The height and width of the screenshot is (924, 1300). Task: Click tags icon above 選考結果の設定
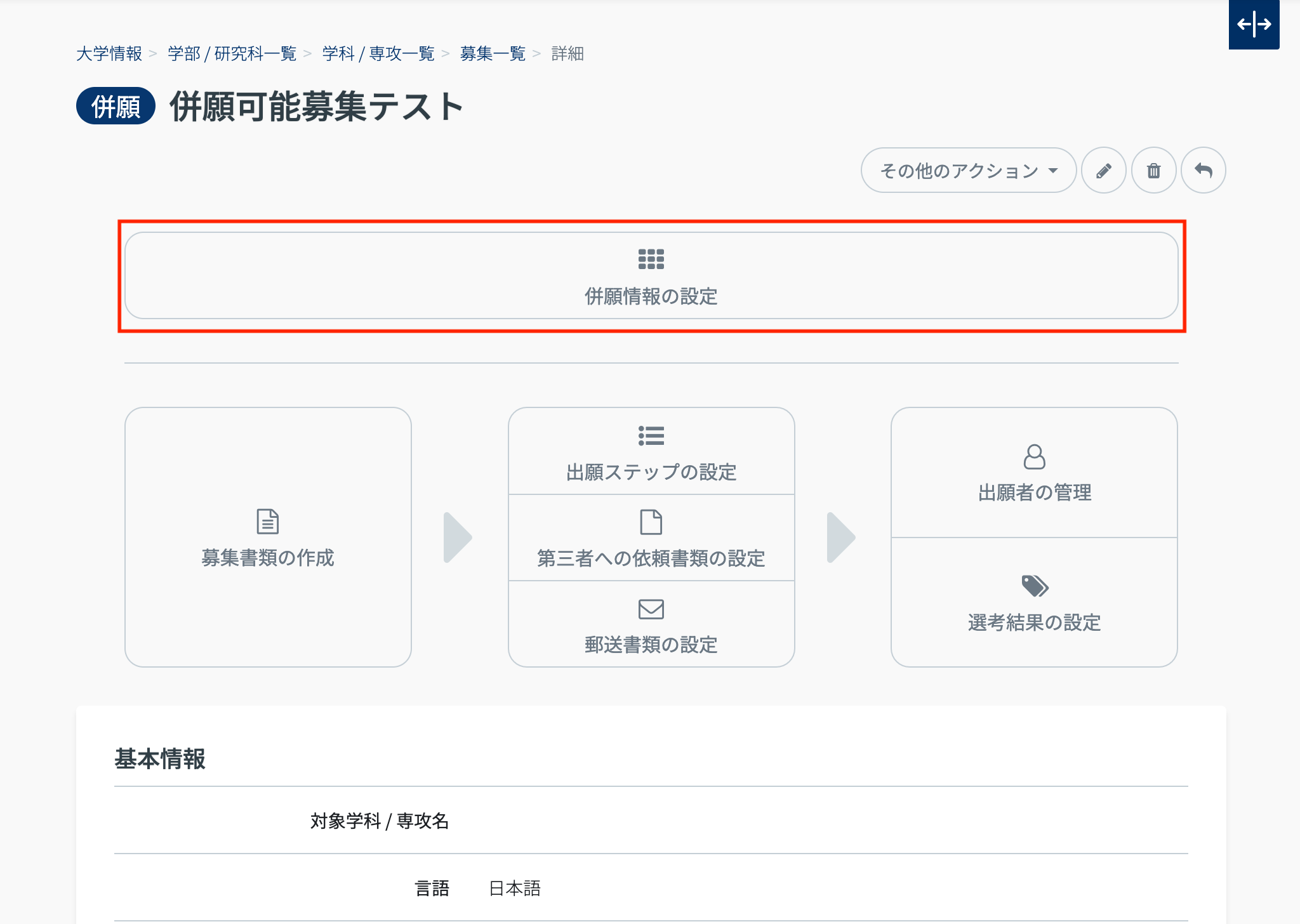pos(1034,586)
